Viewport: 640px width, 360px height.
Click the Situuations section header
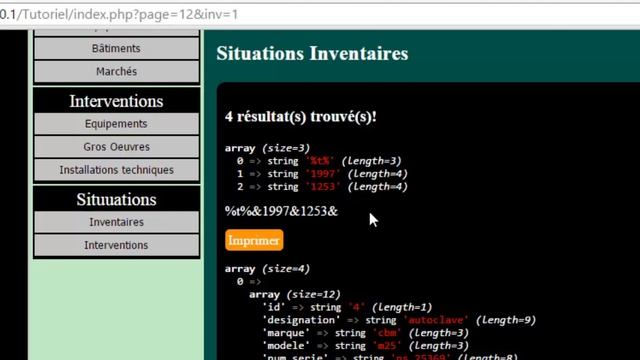point(116,200)
